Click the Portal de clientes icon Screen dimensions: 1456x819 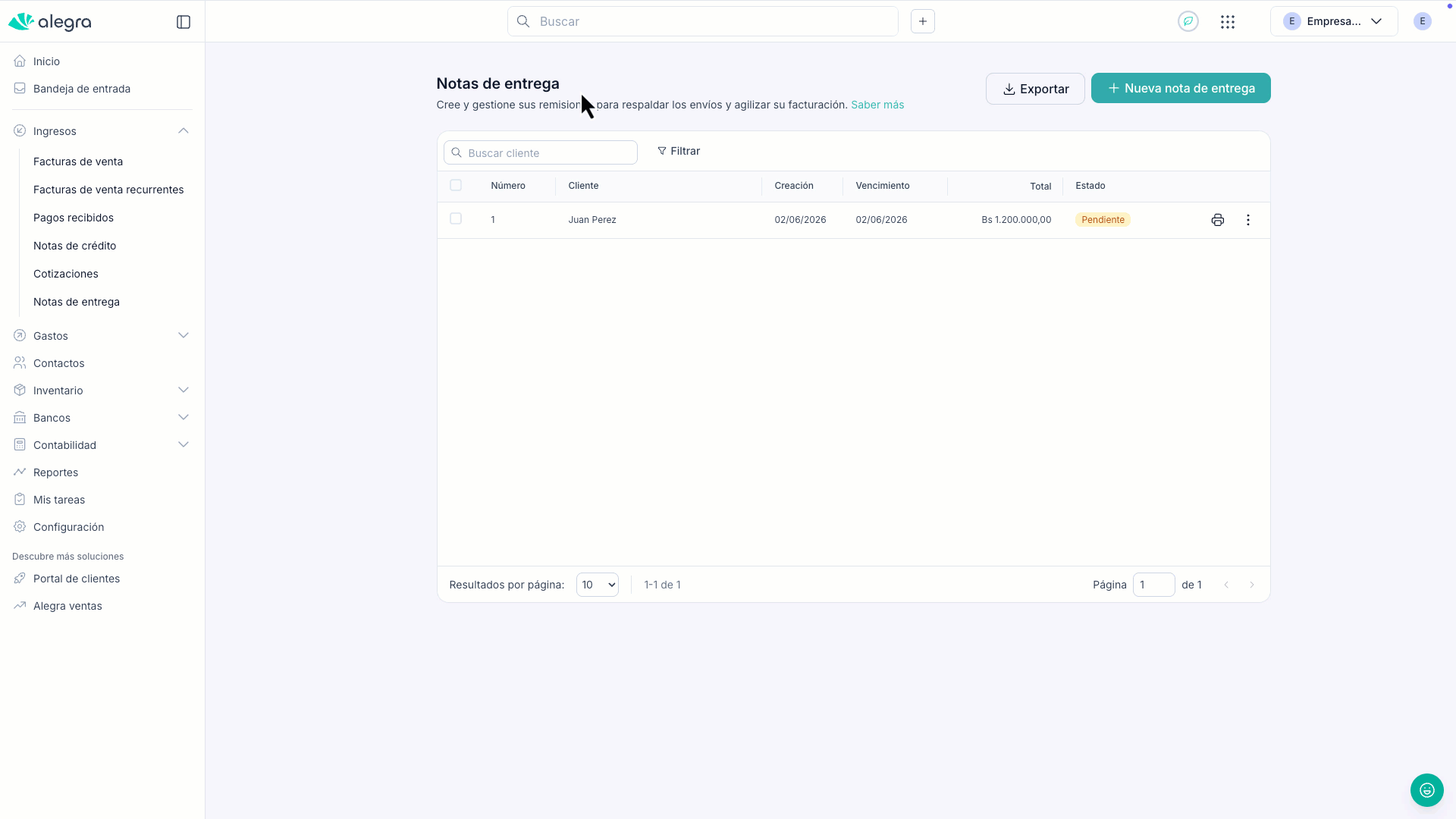(20, 578)
